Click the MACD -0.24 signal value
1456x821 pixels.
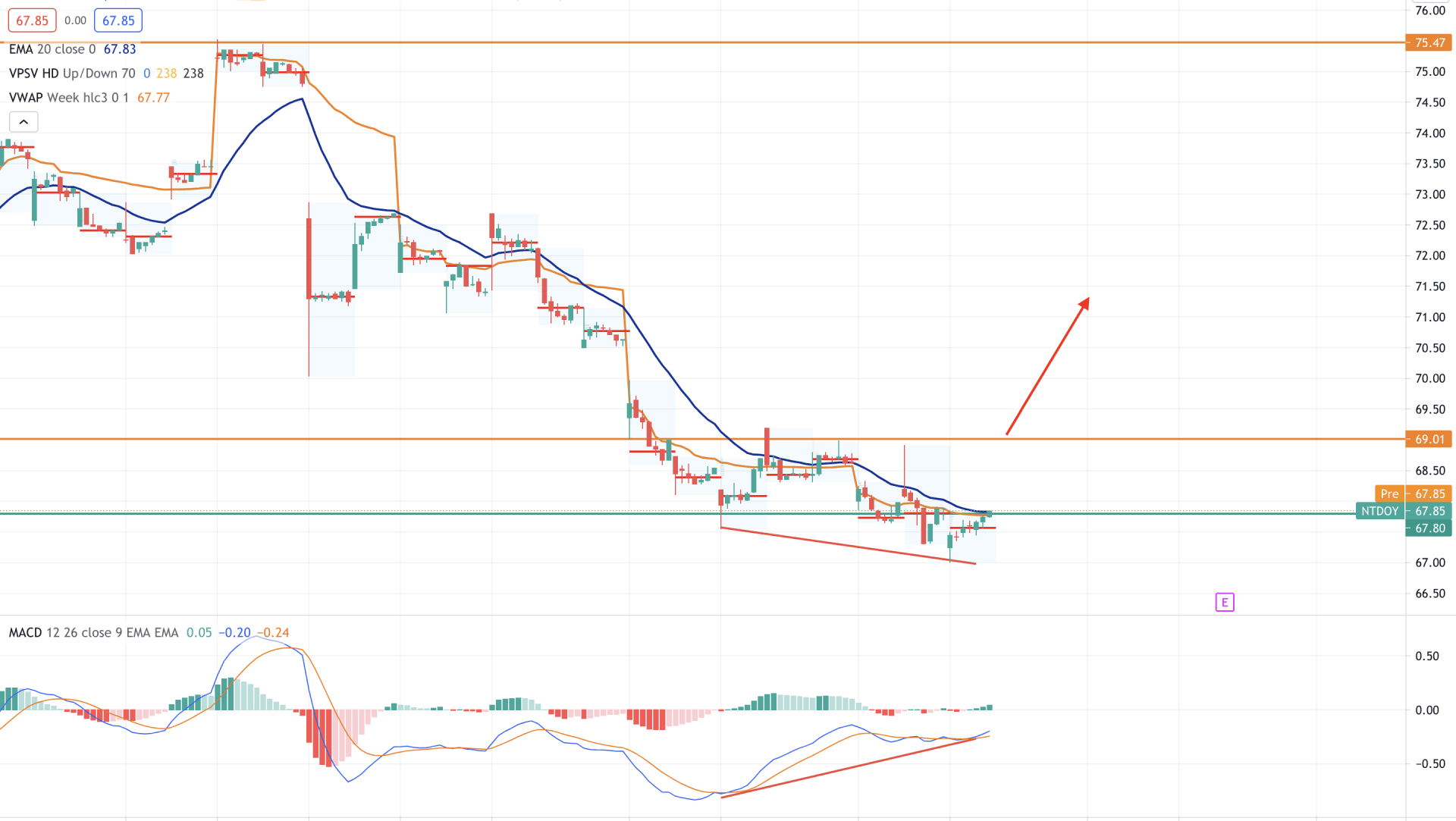(273, 632)
